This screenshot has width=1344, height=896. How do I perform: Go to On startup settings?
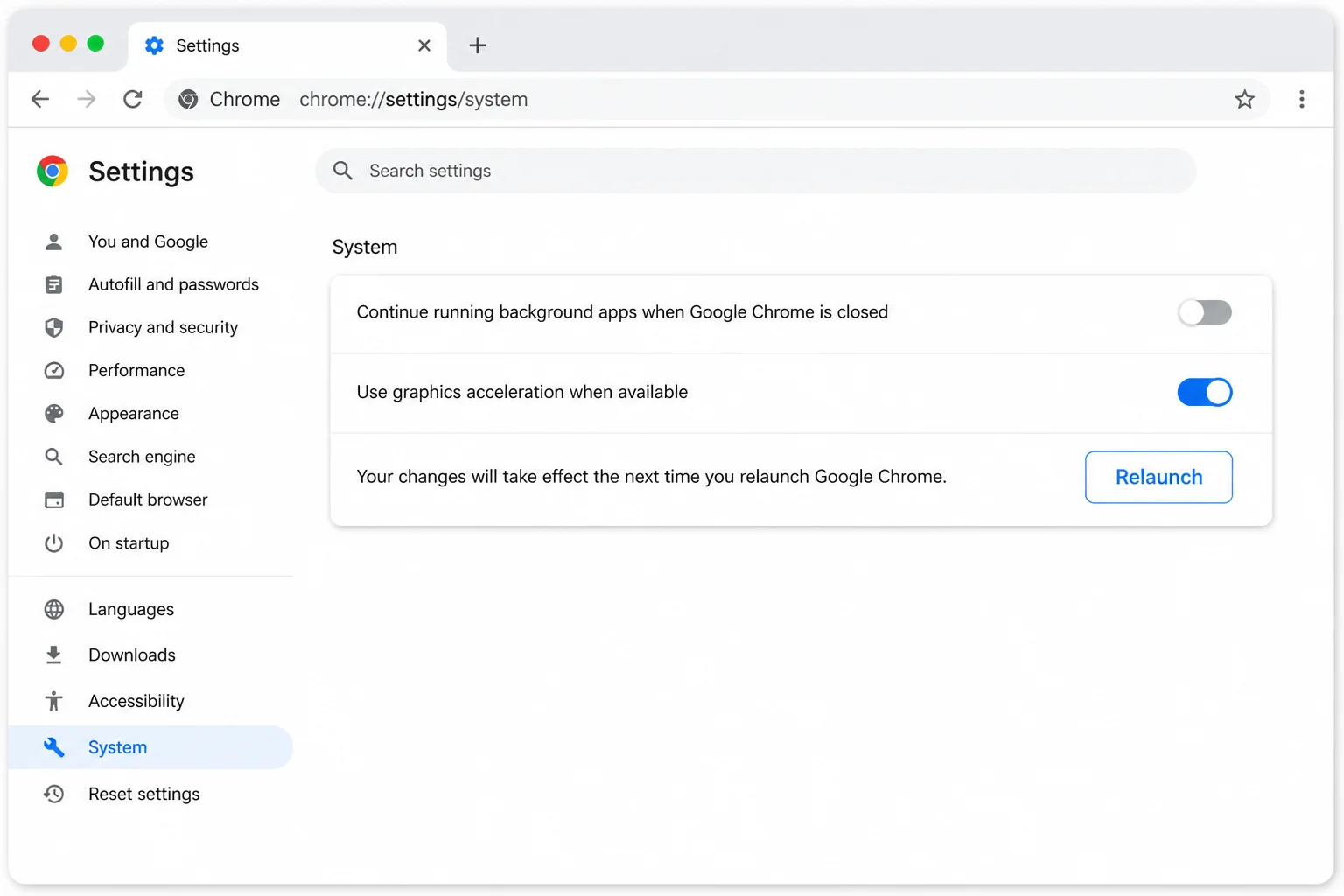150,543
